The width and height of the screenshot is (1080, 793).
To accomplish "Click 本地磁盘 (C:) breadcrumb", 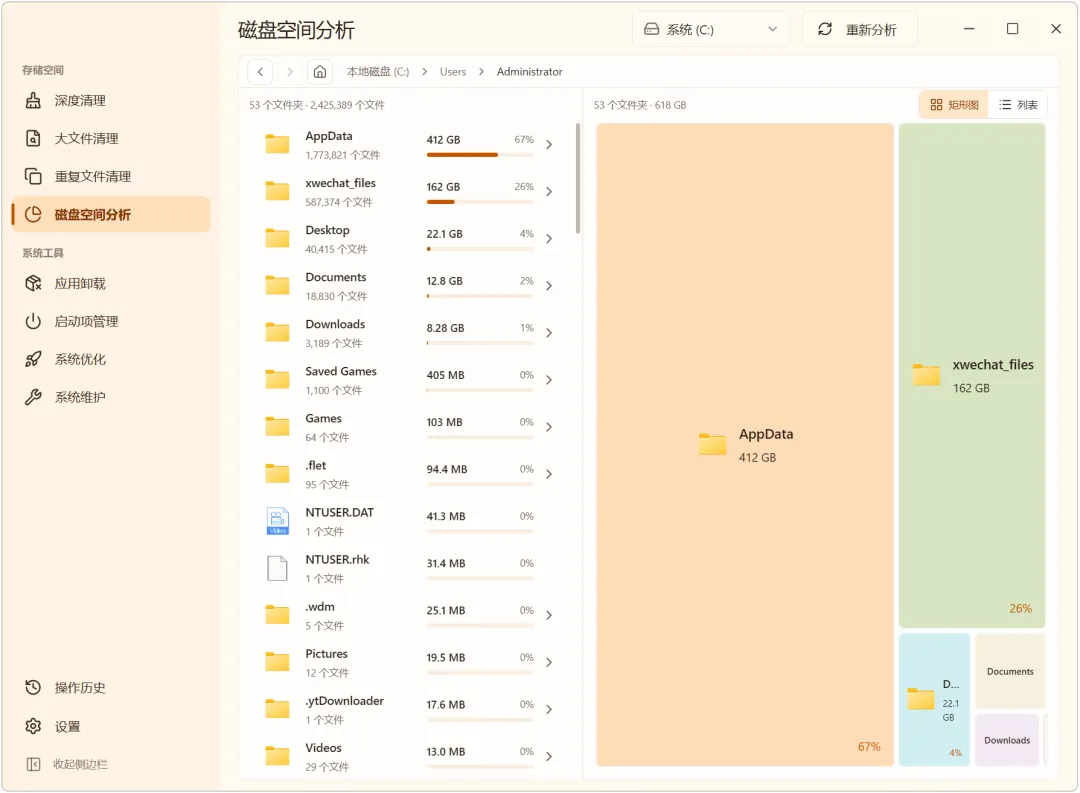I will point(377,72).
